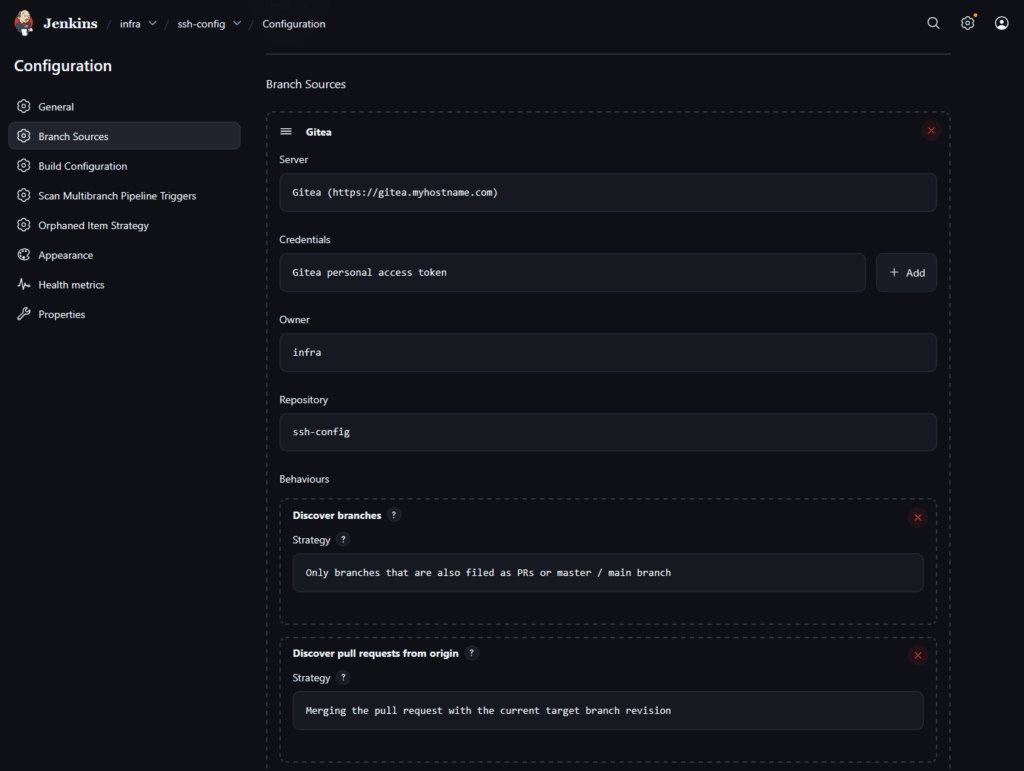
Task: Open the Credentials dropdown
Action: (x=572, y=272)
